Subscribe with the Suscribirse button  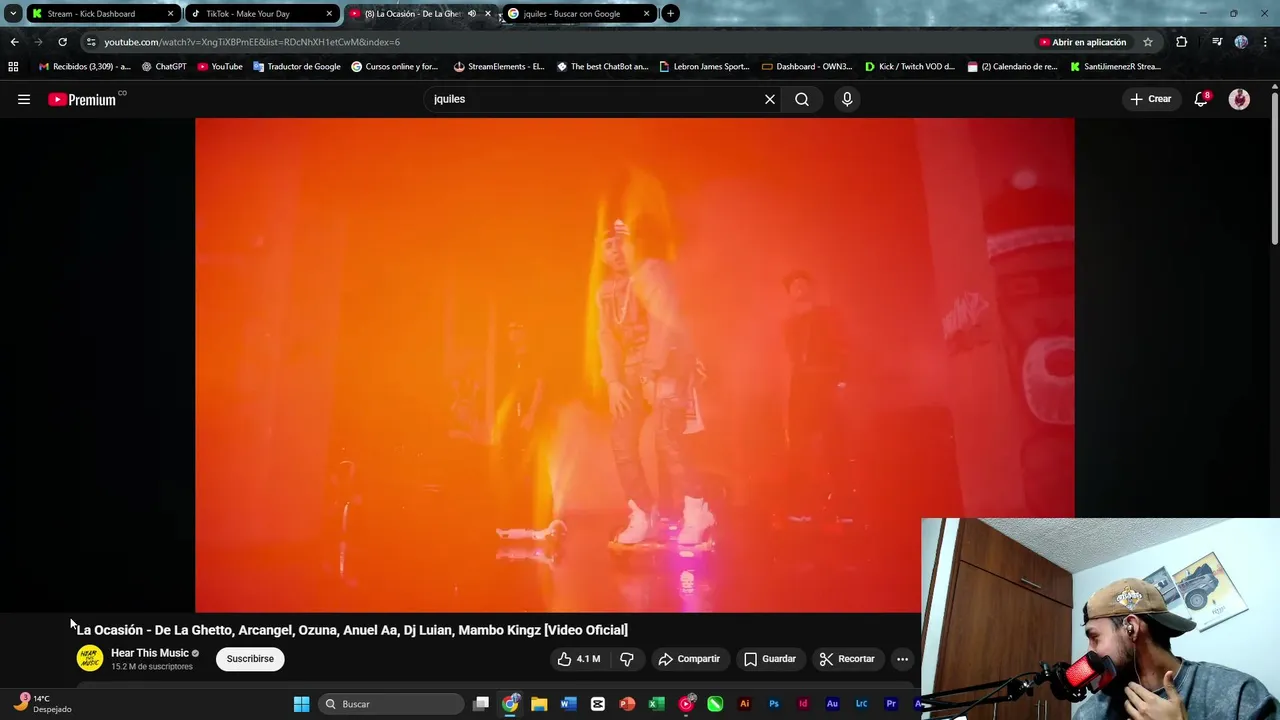[x=250, y=659]
